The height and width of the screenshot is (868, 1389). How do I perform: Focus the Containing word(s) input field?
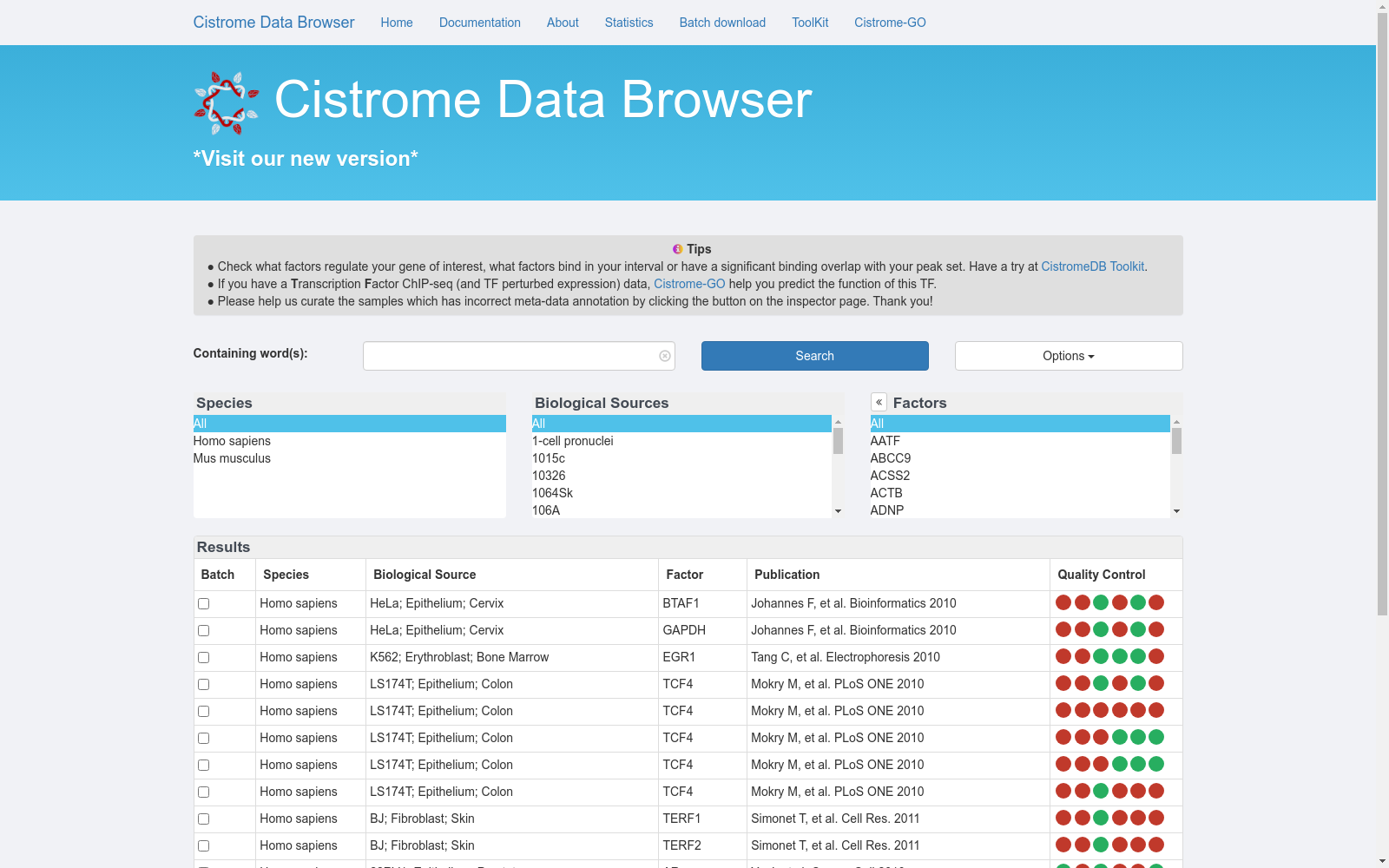pos(510,356)
